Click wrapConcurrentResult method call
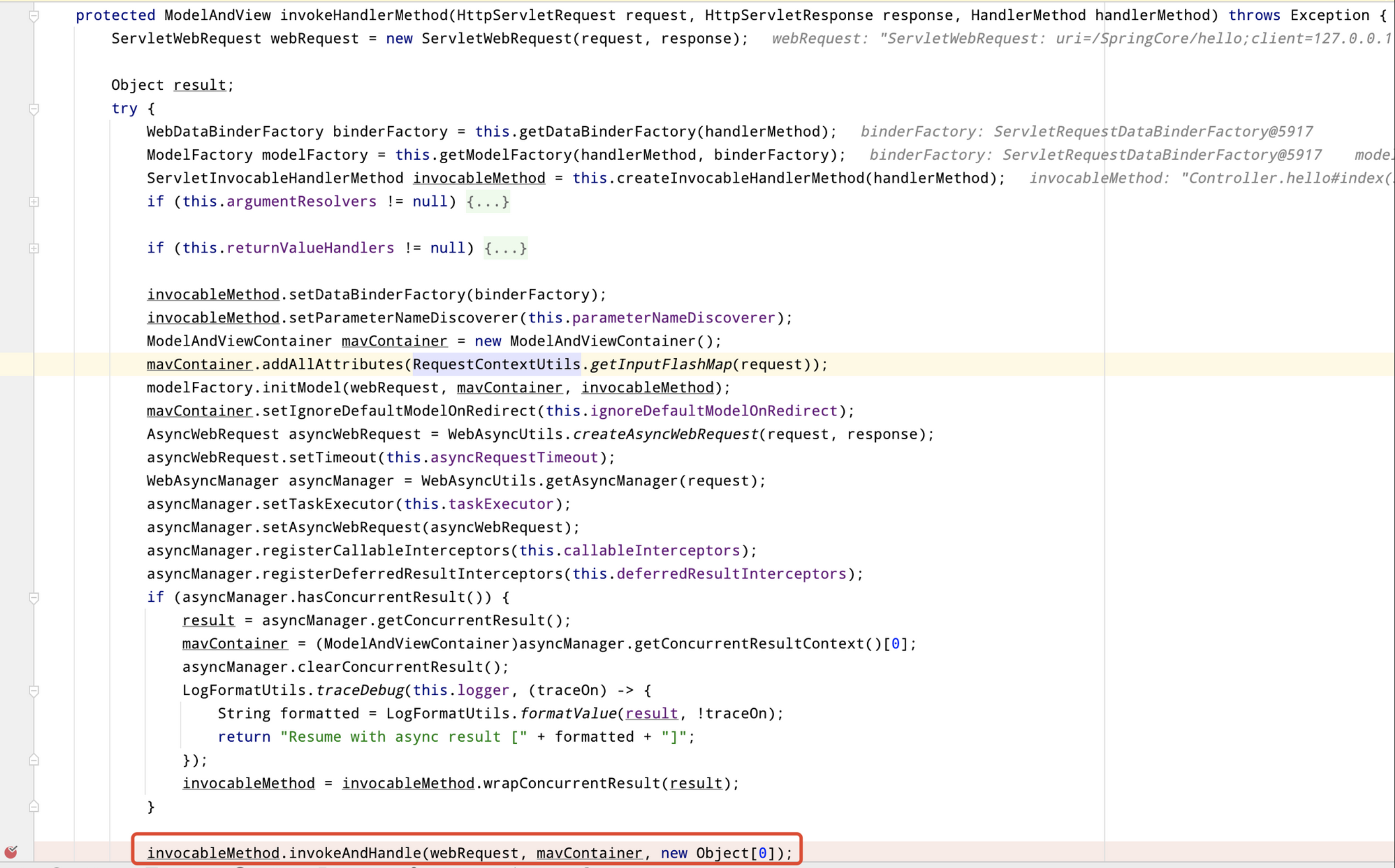This screenshot has width=1395, height=868. 572,783
